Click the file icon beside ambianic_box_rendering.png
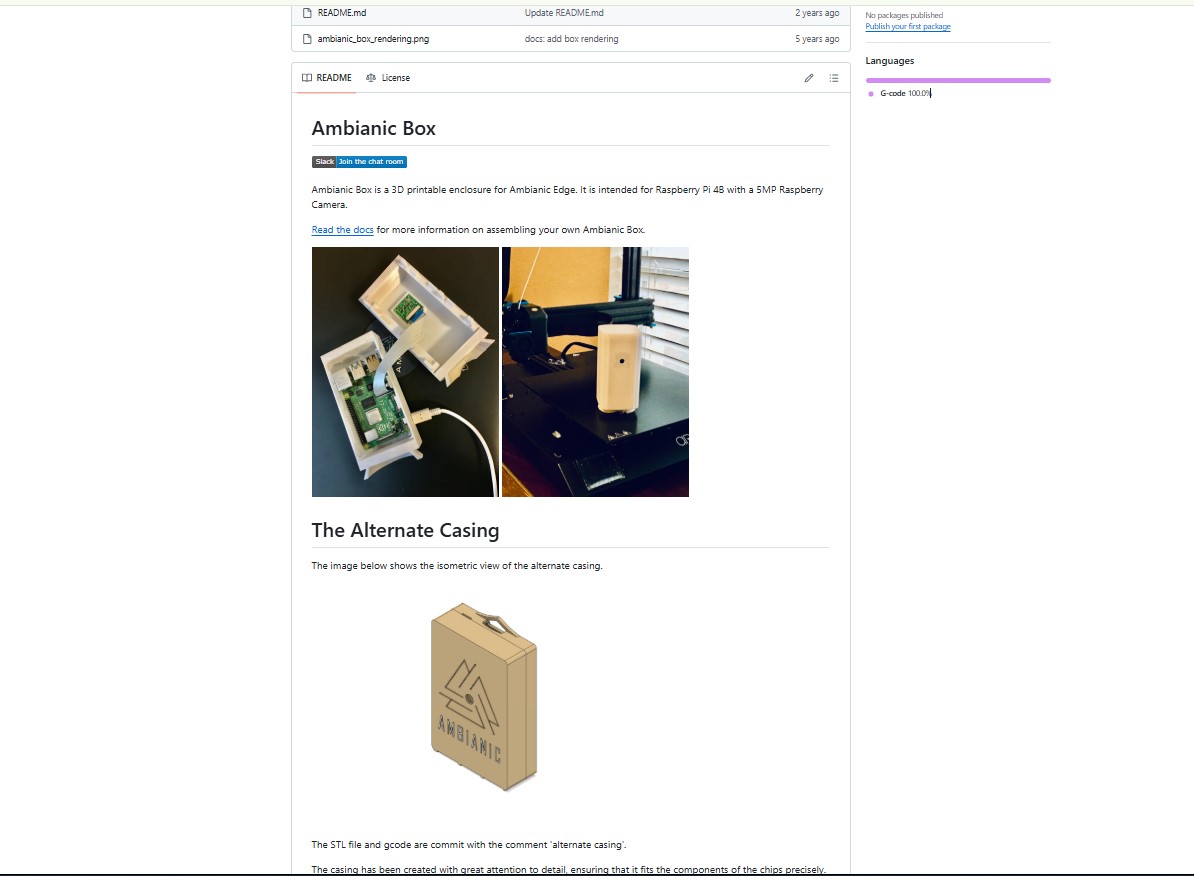 (x=308, y=39)
